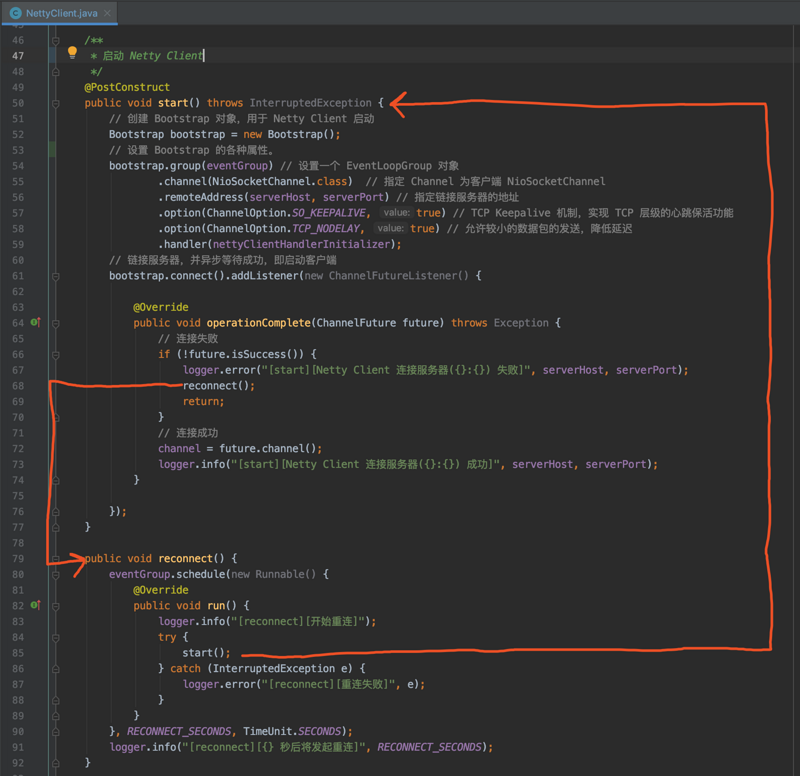This screenshot has height=776, width=800.
Task: Click the override gutter icon beside operationComplete
Action: [x=34, y=323]
